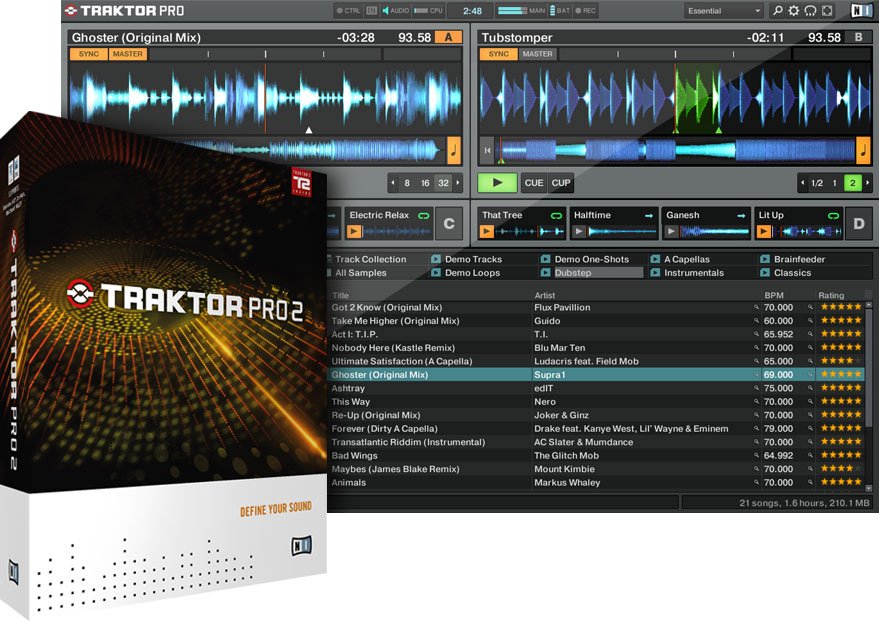
Task: Click the MAIN output level meter
Action: pos(513,10)
